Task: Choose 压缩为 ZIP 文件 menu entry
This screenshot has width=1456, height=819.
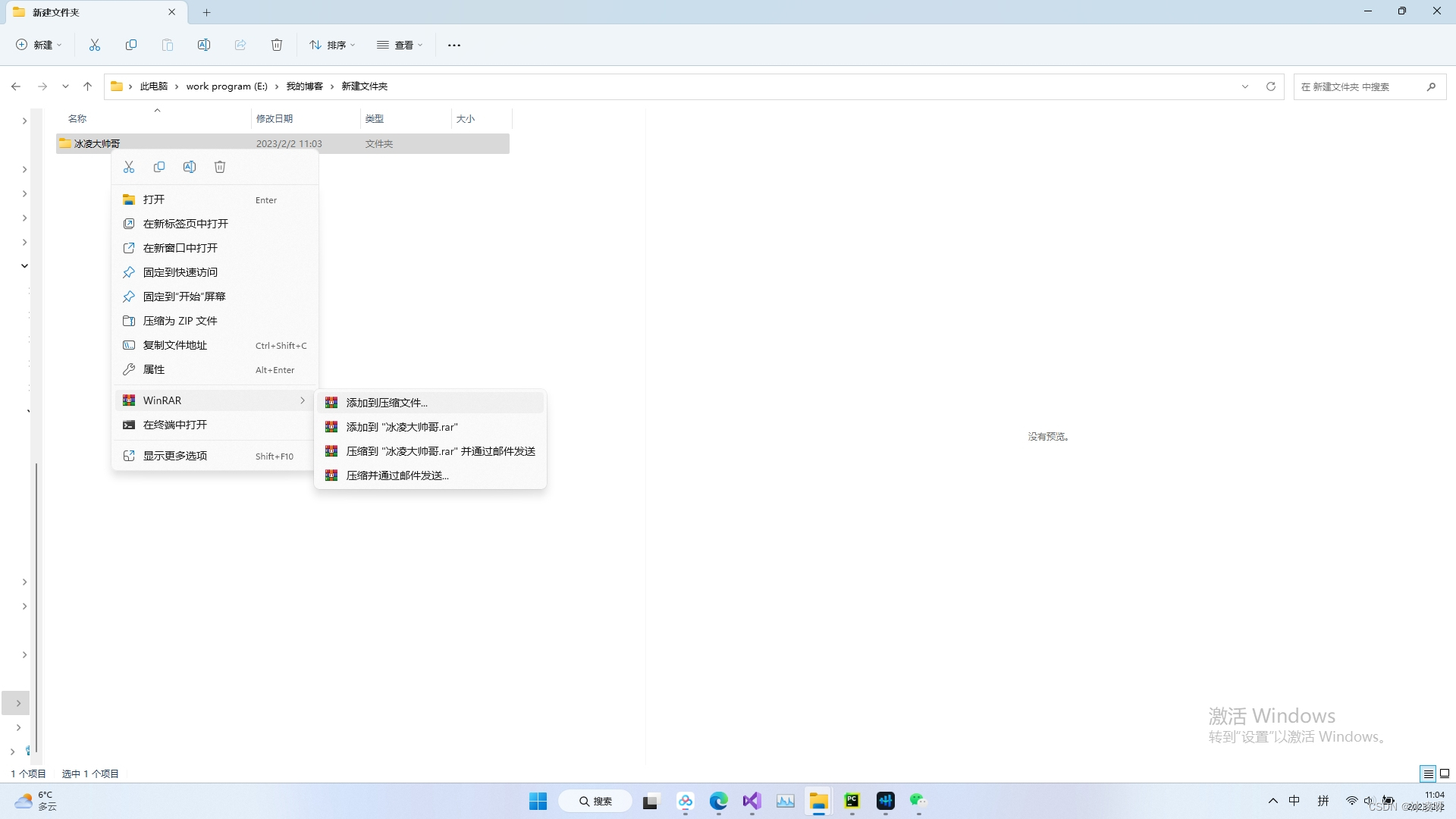Action: pyautogui.click(x=180, y=321)
